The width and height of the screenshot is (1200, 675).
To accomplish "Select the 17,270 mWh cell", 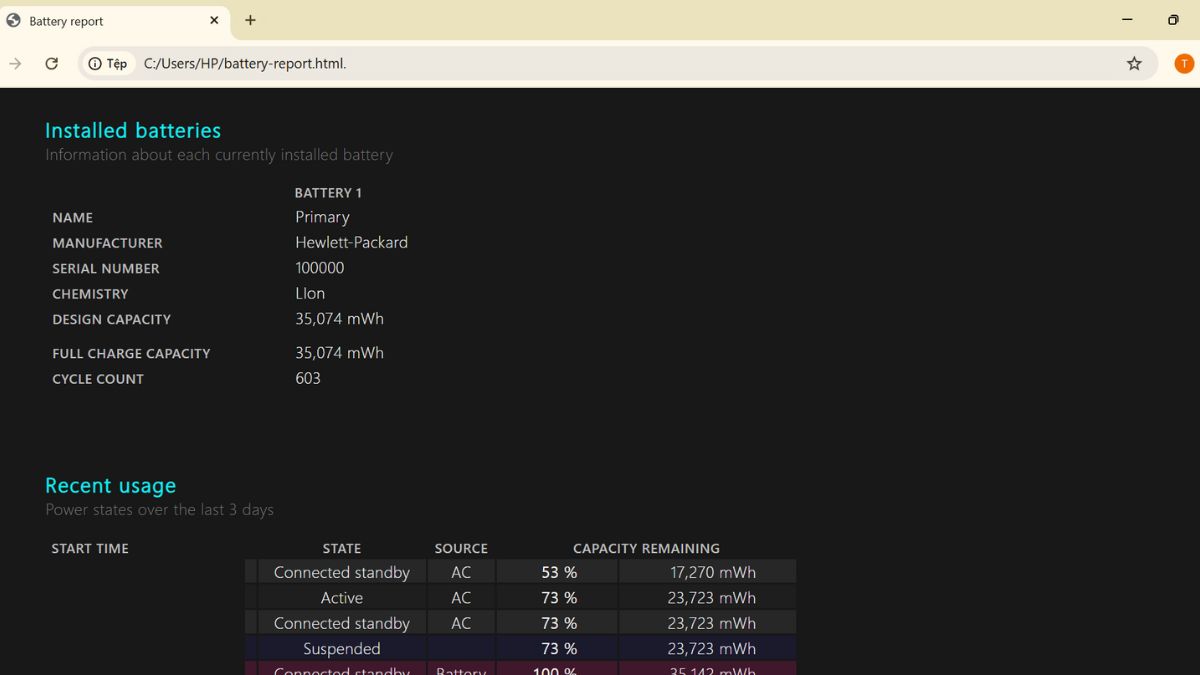I will (708, 572).
